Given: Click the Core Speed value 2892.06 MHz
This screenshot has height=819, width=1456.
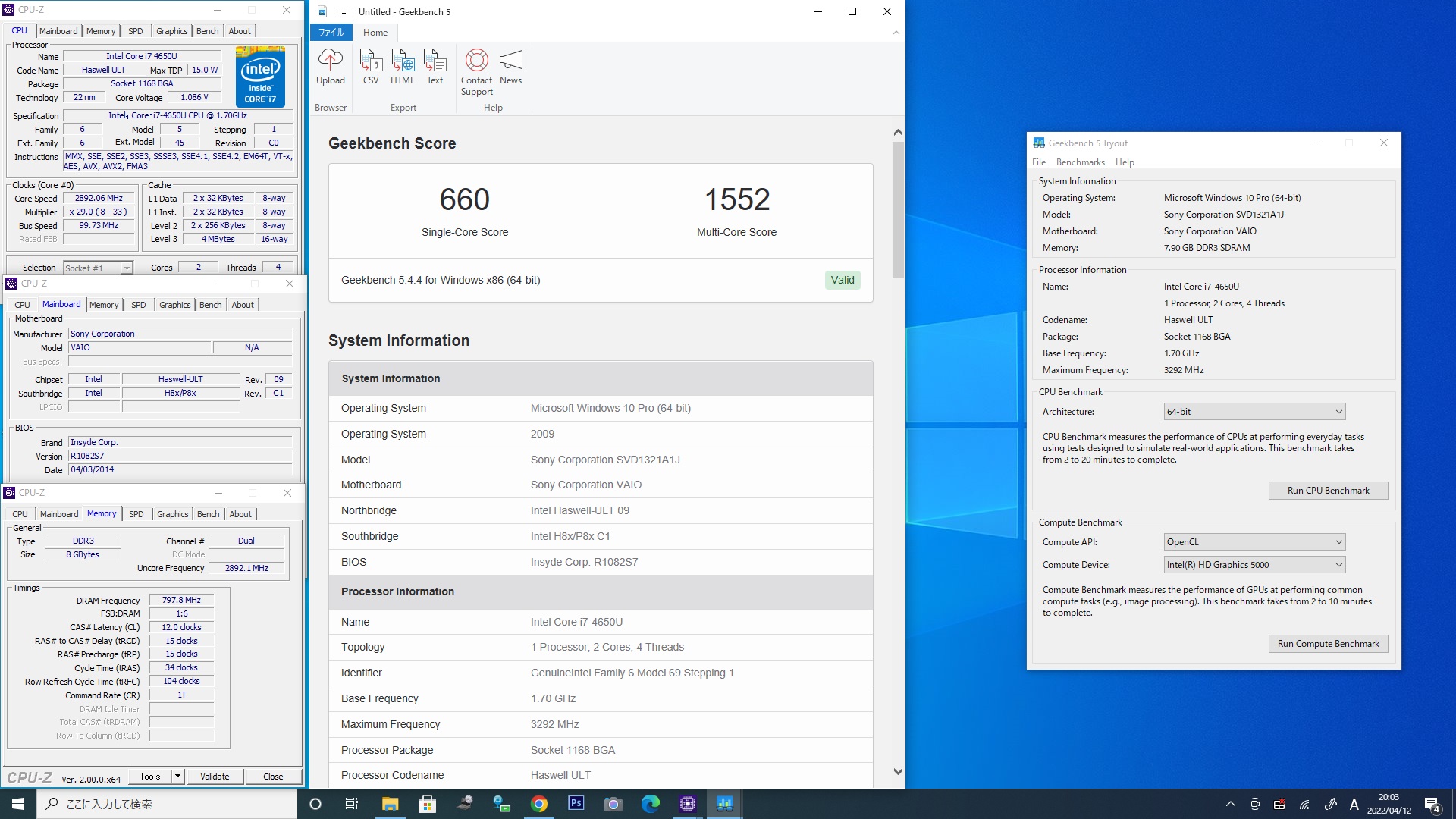Looking at the screenshot, I should 99,199.
